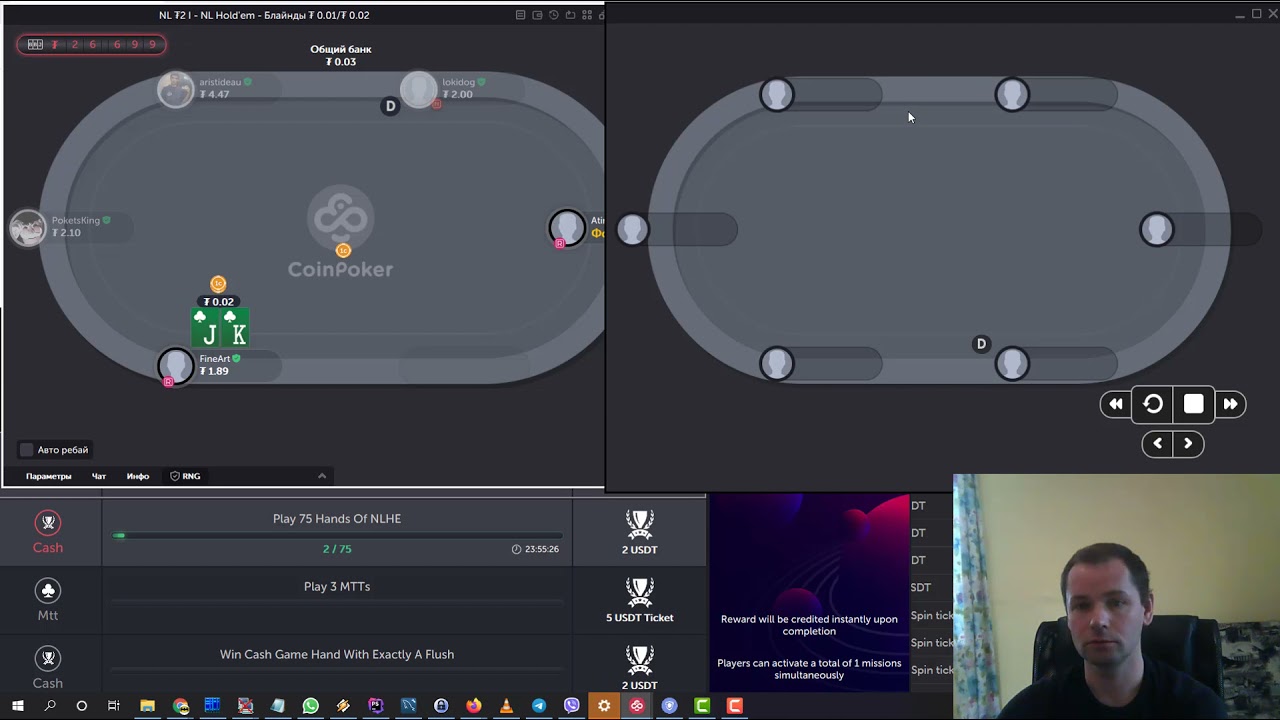The height and width of the screenshot is (720, 1280).
Task: Expand the bottom panel with the chevron arrow
Action: coord(322,476)
